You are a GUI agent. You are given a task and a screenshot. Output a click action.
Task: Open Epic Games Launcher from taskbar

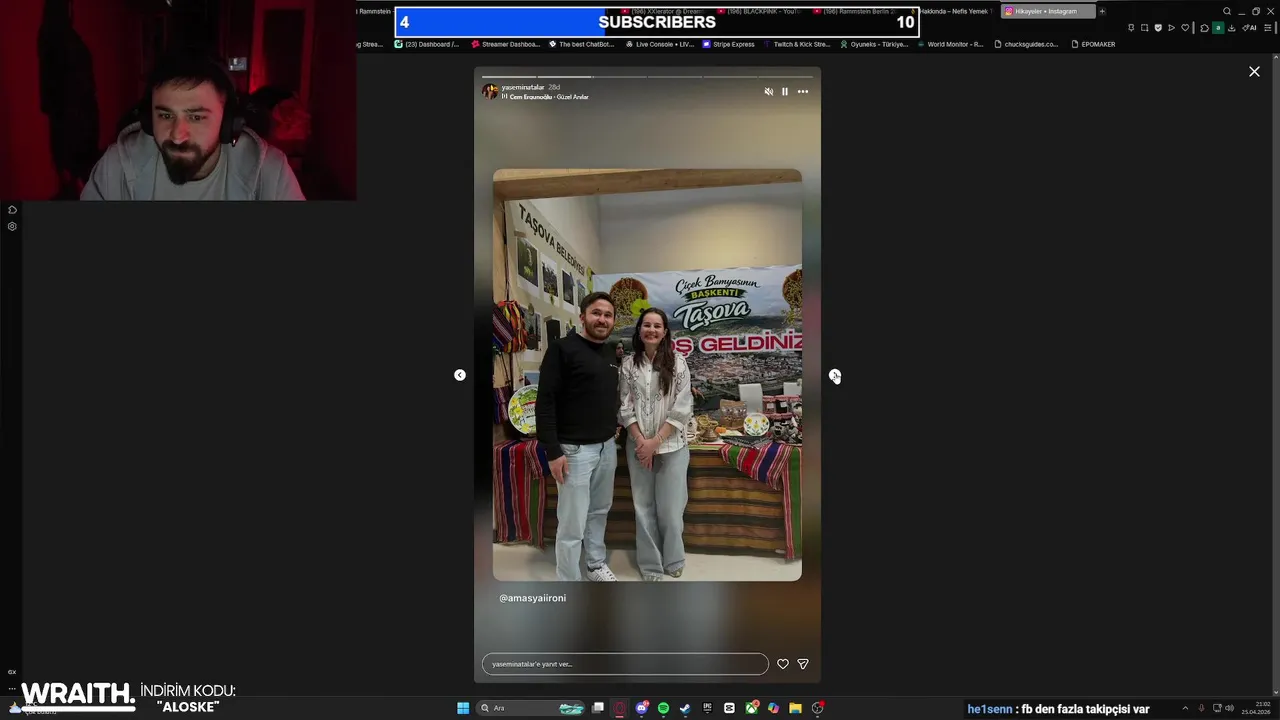click(x=707, y=708)
